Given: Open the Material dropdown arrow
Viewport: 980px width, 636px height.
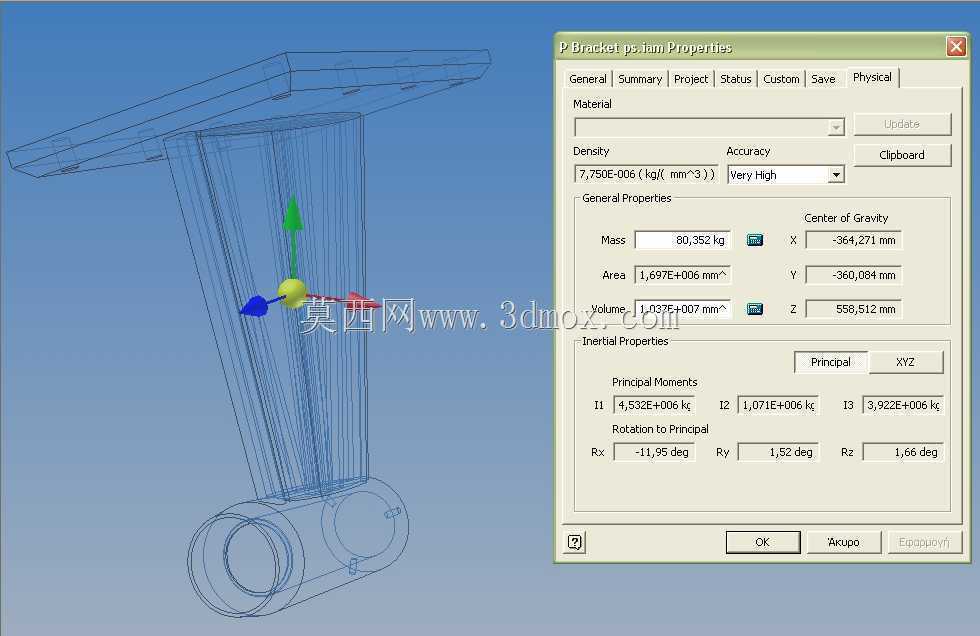Looking at the screenshot, I should [x=836, y=127].
